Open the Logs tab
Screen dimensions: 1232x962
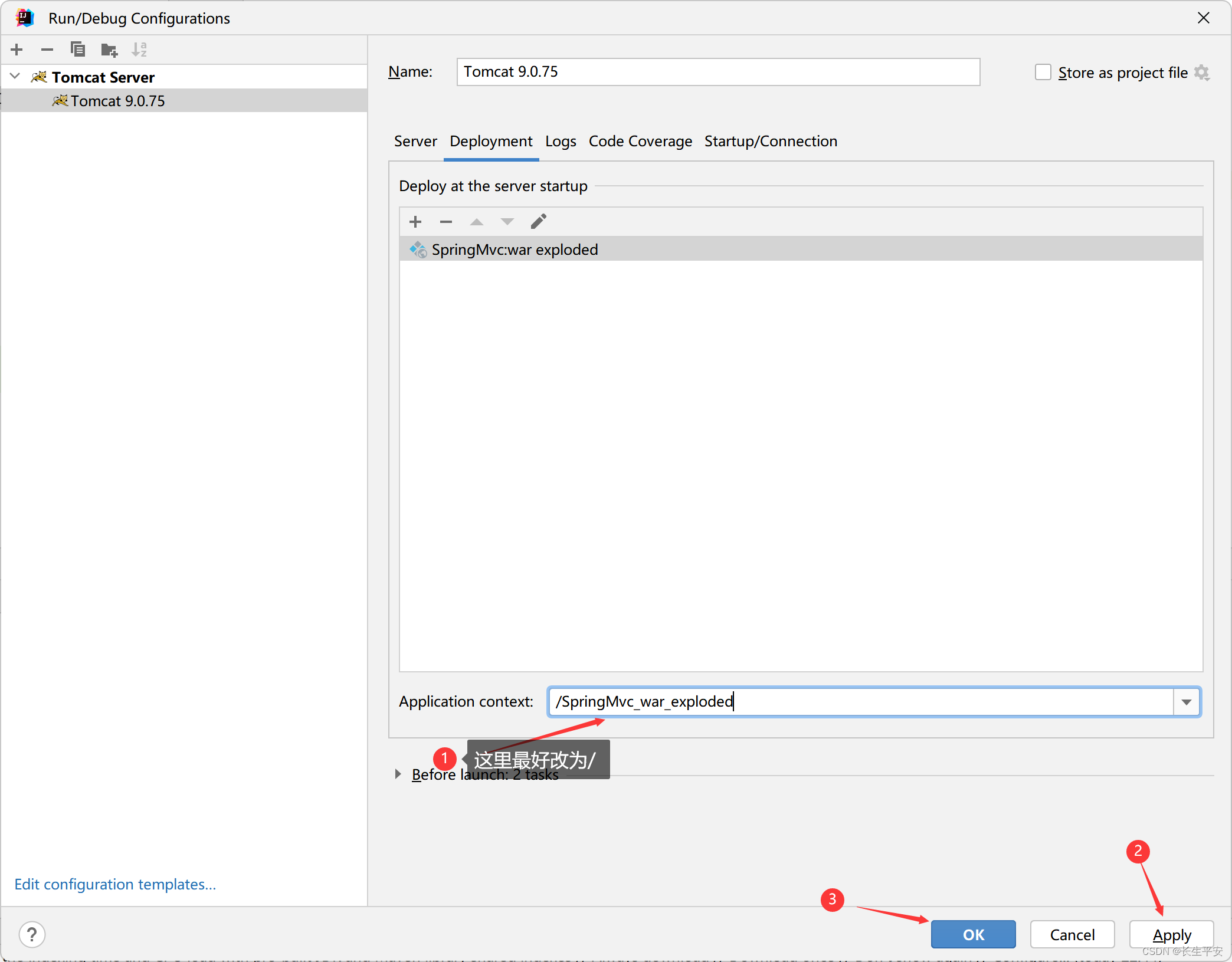(x=561, y=142)
